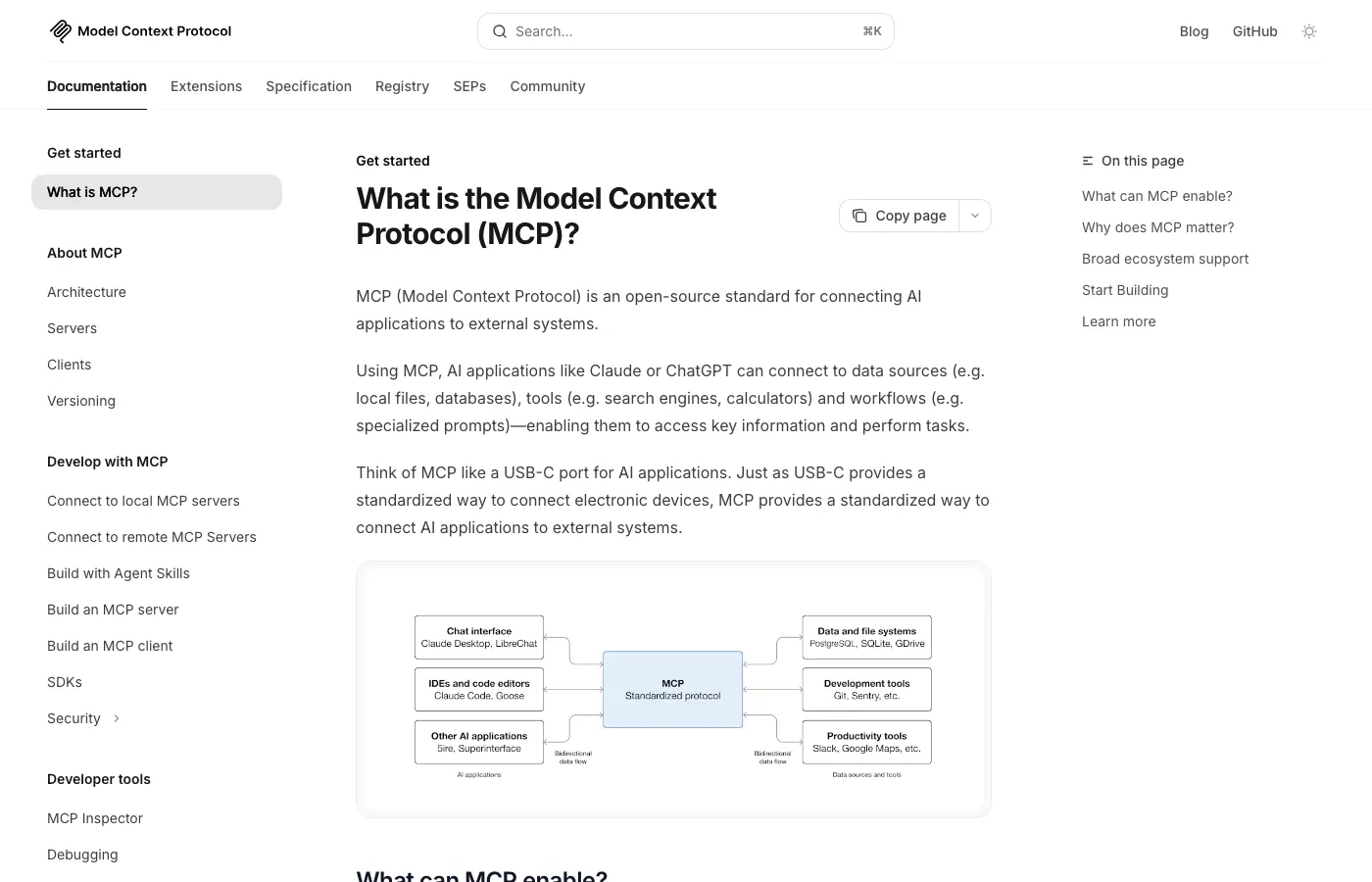1372x882 pixels.
Task: Open MCP Inspector under Developer tools
Action: (x=95, y=818)
